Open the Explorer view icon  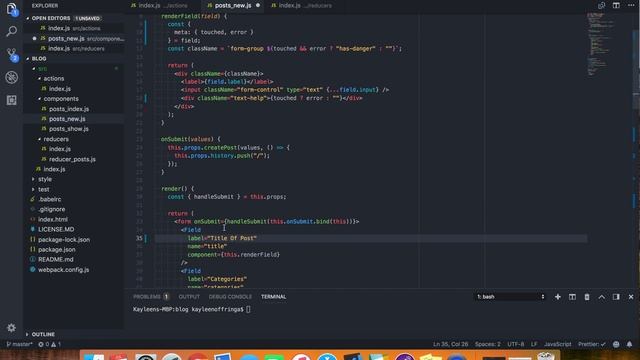11,9
